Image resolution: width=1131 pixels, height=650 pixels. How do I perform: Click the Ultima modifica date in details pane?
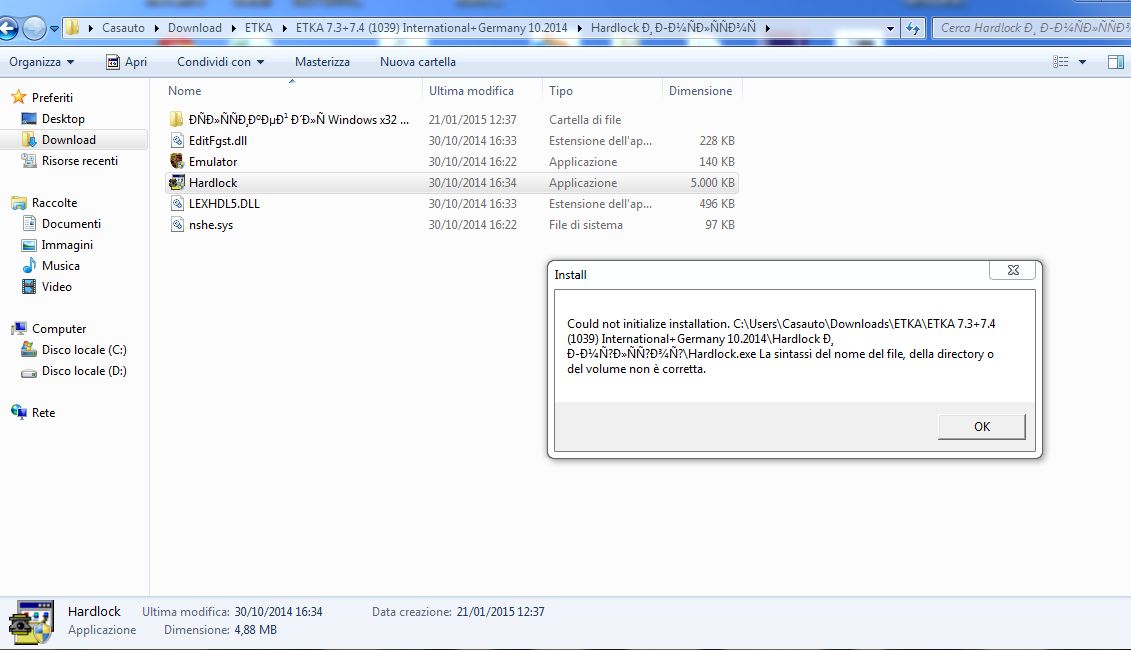click(x=278, y=611)
